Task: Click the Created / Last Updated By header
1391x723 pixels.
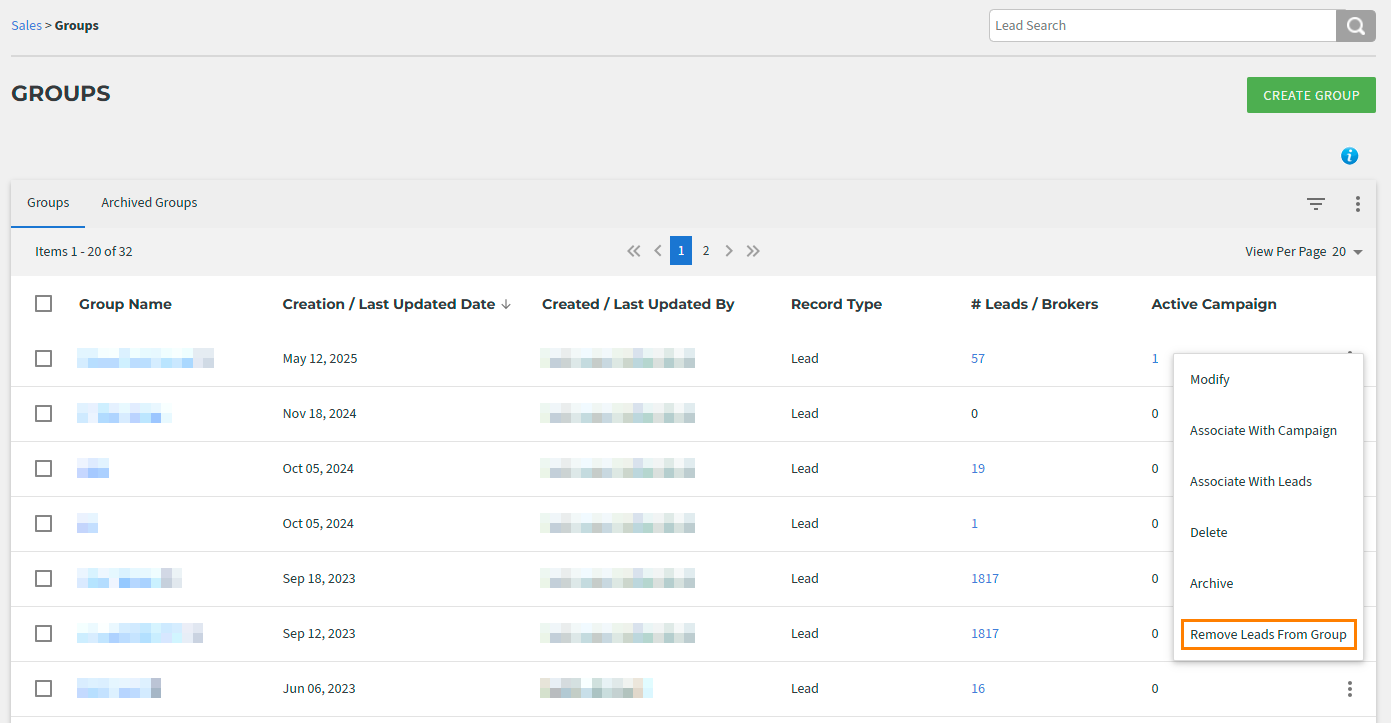Action: point(638,304)
